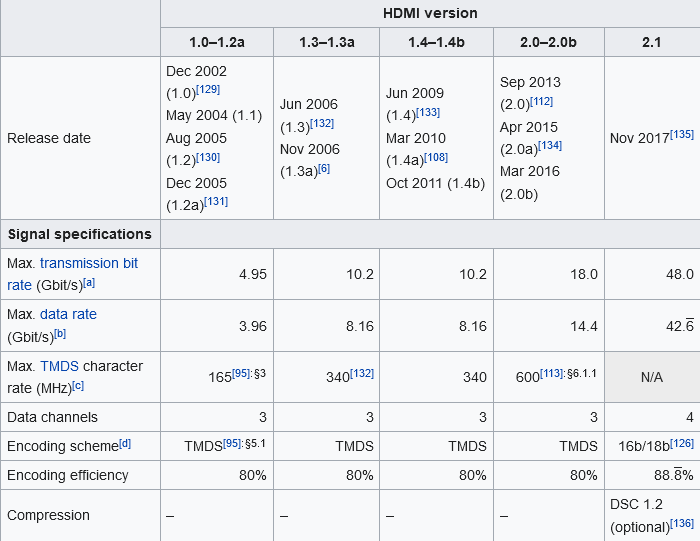Open the TMDS link in the character rate row
700x541 pixels.
59,366
